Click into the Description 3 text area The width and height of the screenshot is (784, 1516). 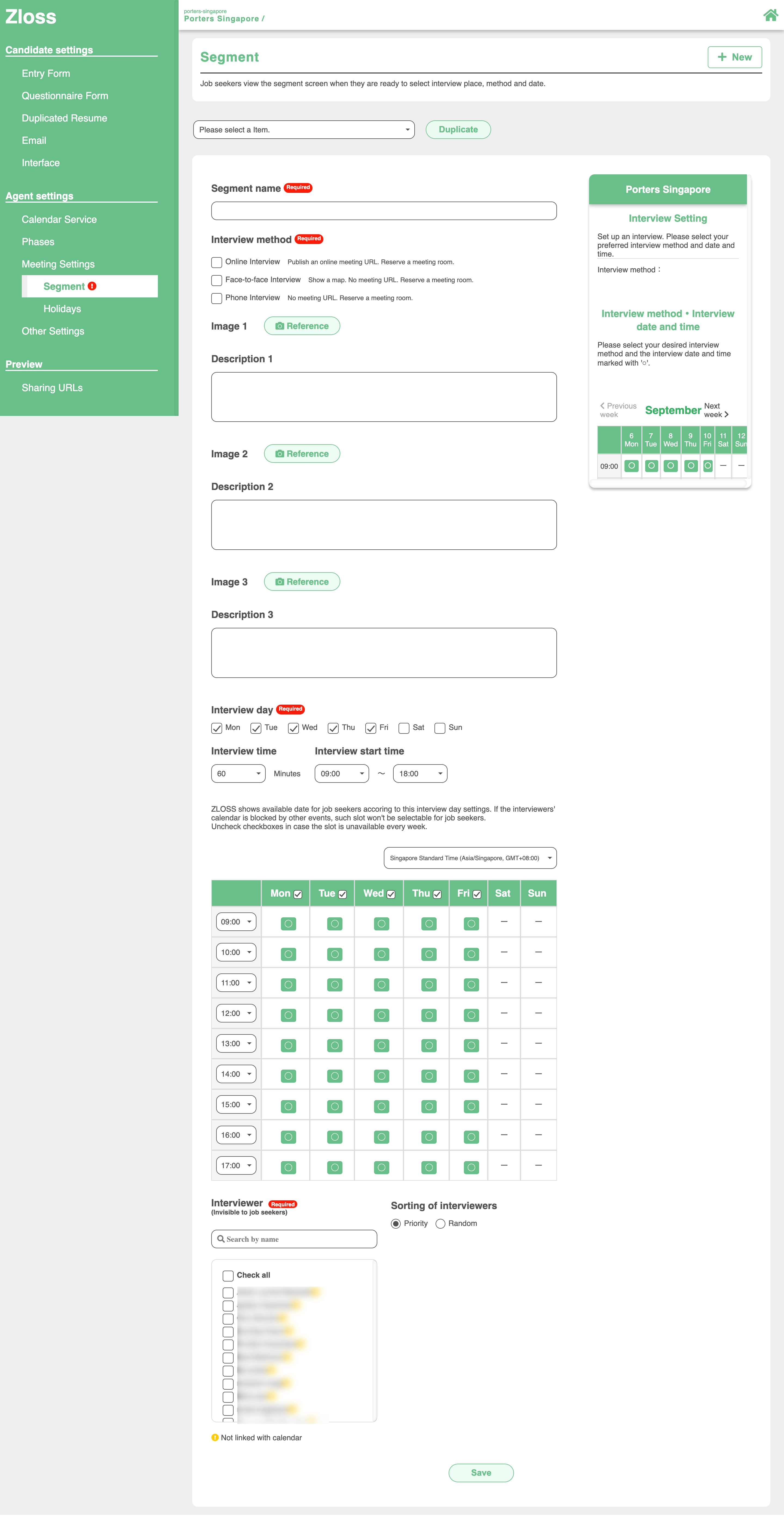pyautogui.click(x=384, y=653)
